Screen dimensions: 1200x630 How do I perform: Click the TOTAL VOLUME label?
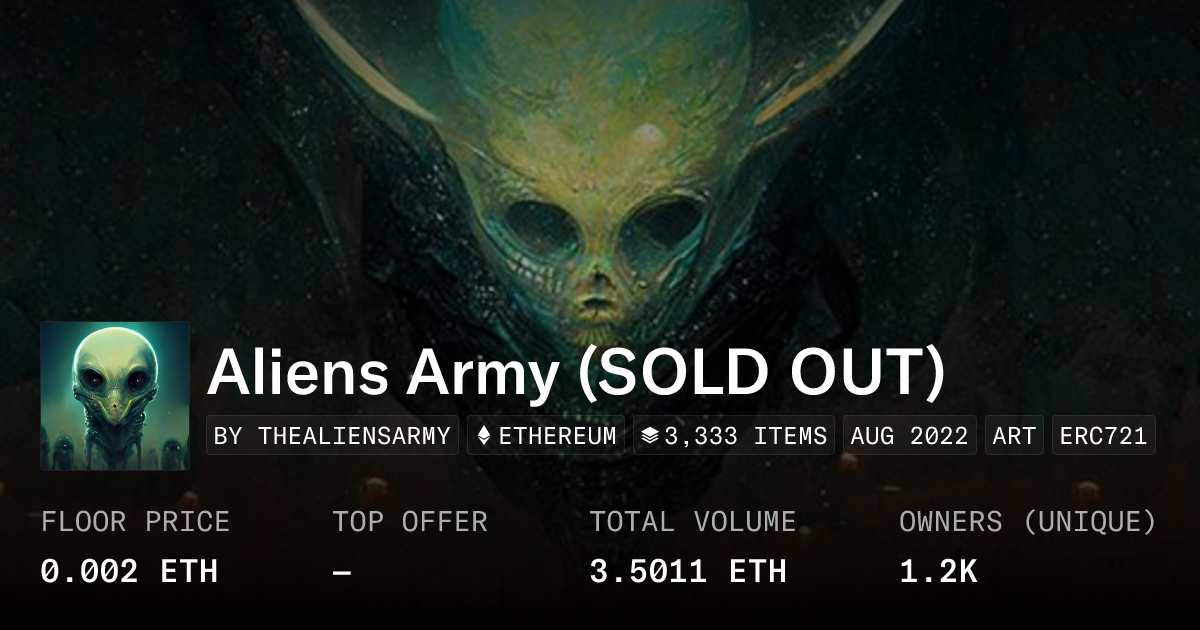[692, 522]
